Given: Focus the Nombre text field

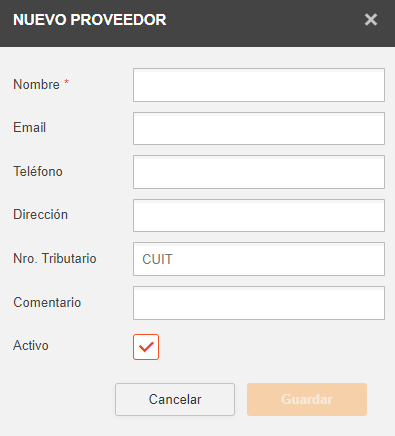Looking at the screenshot, I should point(259,85).
